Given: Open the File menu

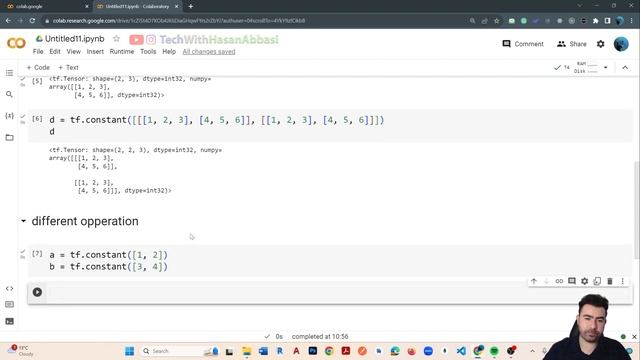Looking at the screenshot, I should click(x=38, y=51).
